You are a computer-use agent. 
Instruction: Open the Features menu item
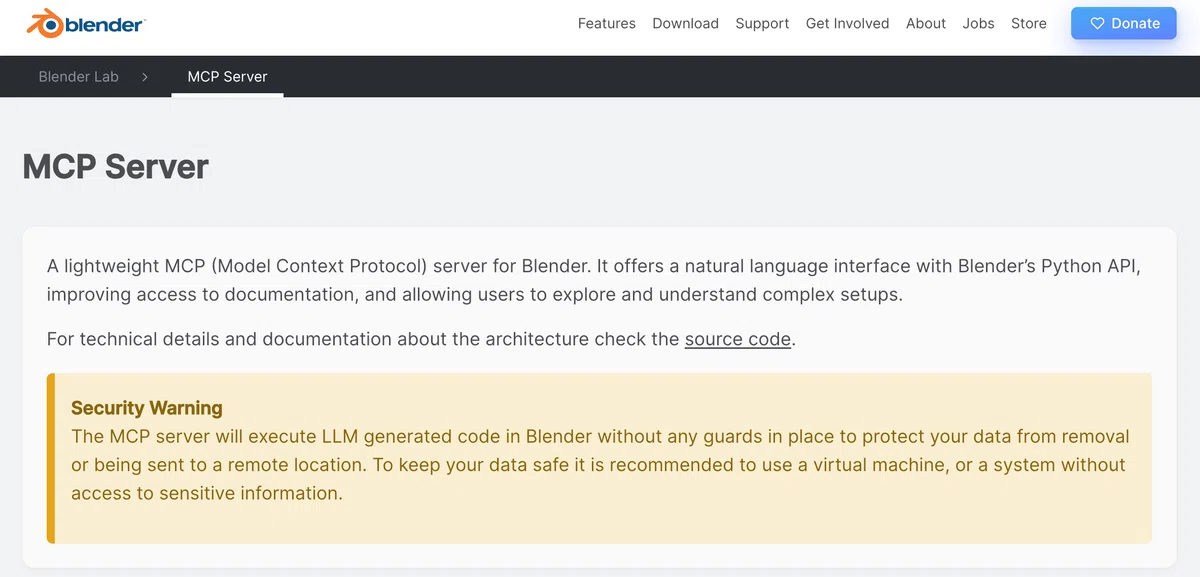pos(607,23)
